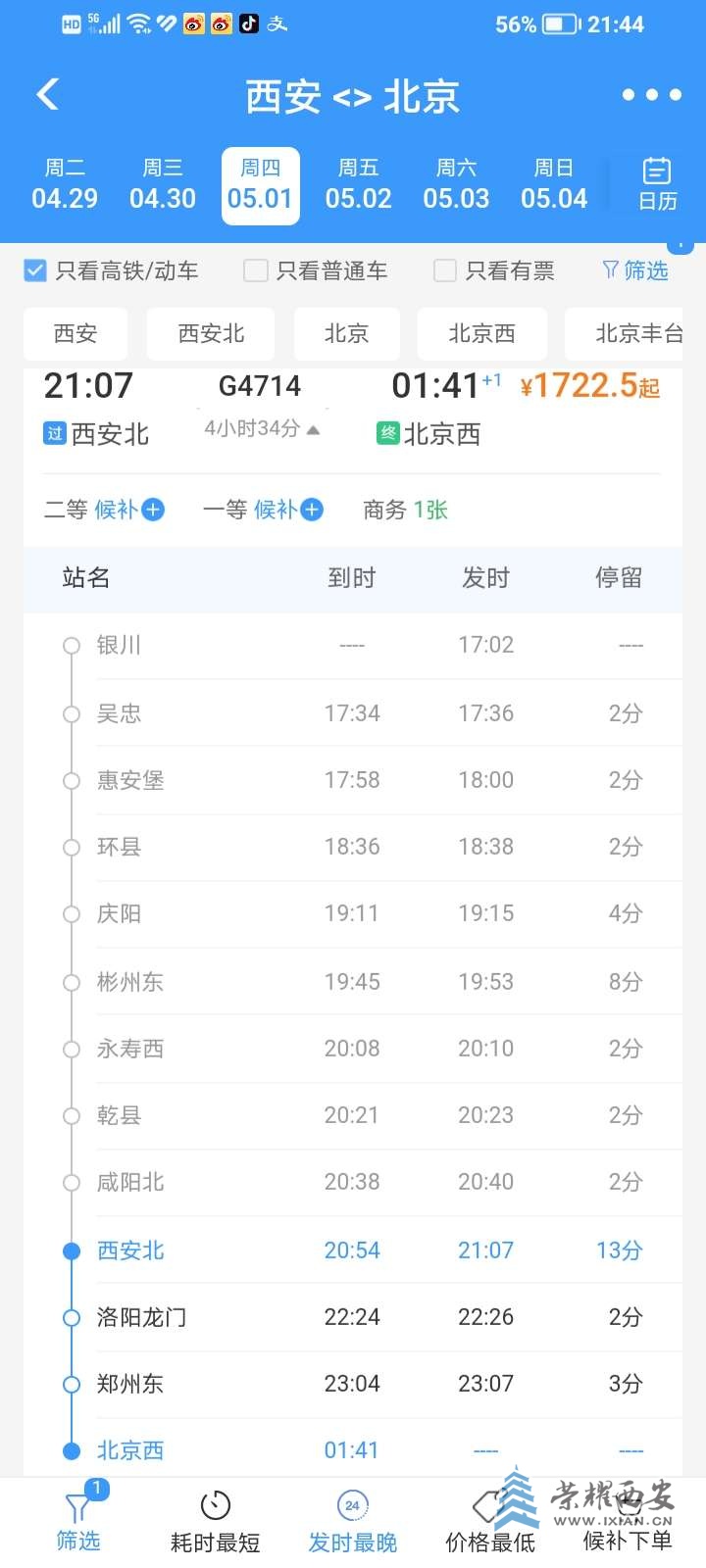Open the top-right 筛选 filter dropdown

[635, 270]
